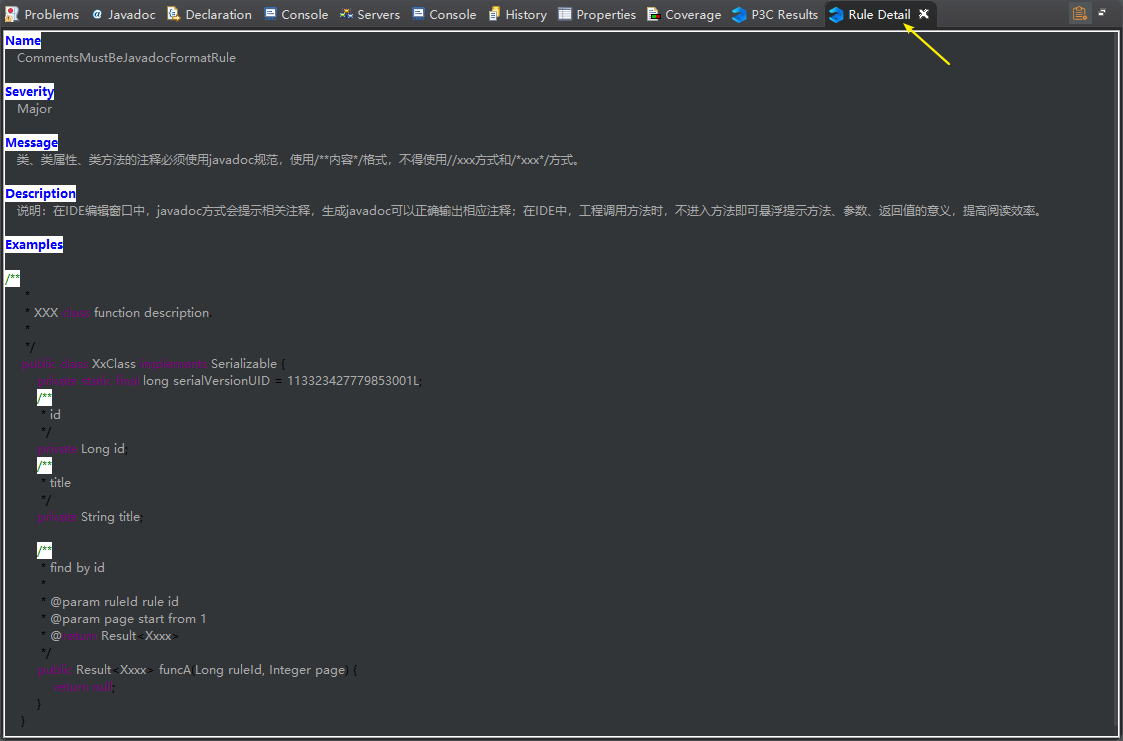Click the funcA method signature line
Screen dimensions: 1123x741
197,670
